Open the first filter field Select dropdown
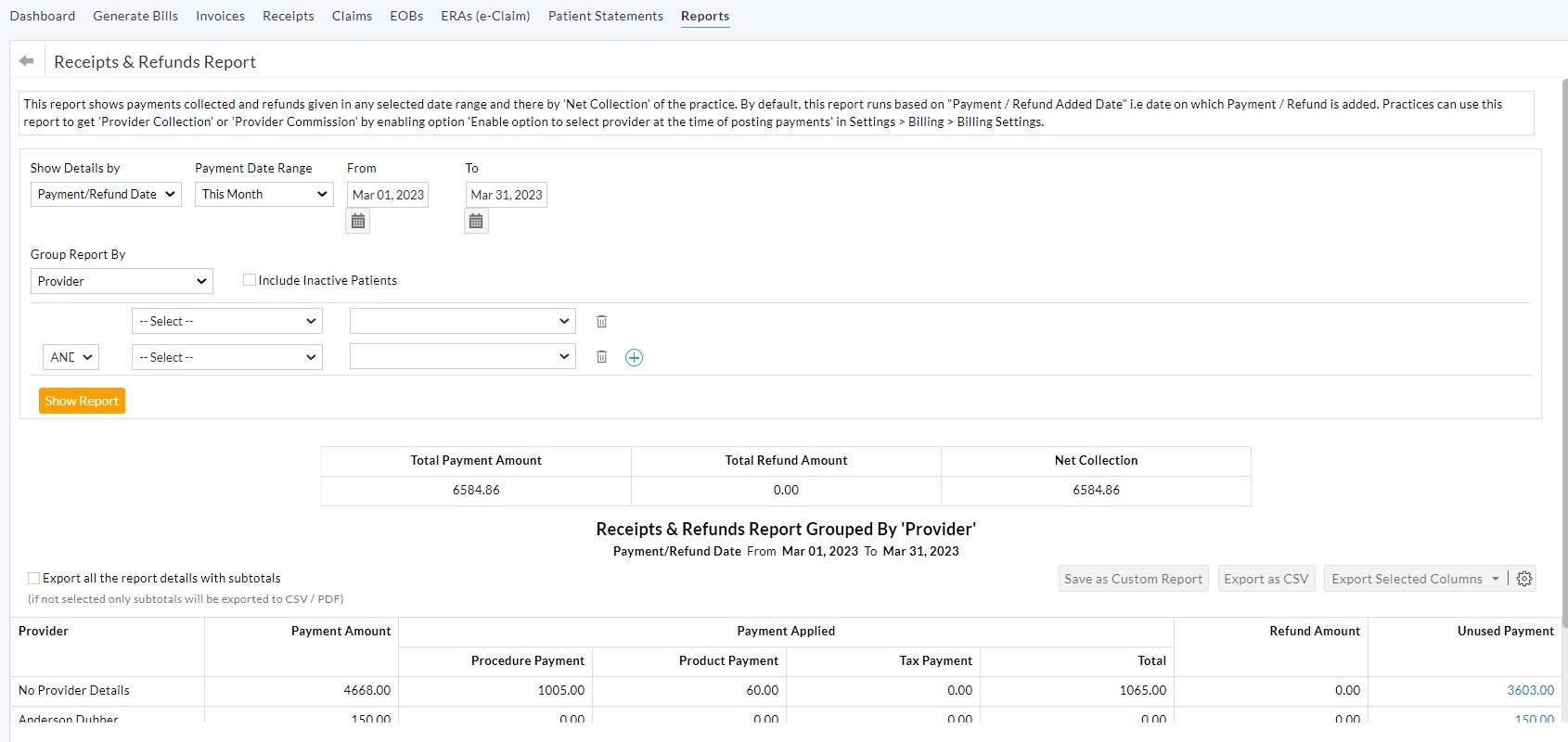The width and height of the screenshot is (1568, 742). pos(227,321)
